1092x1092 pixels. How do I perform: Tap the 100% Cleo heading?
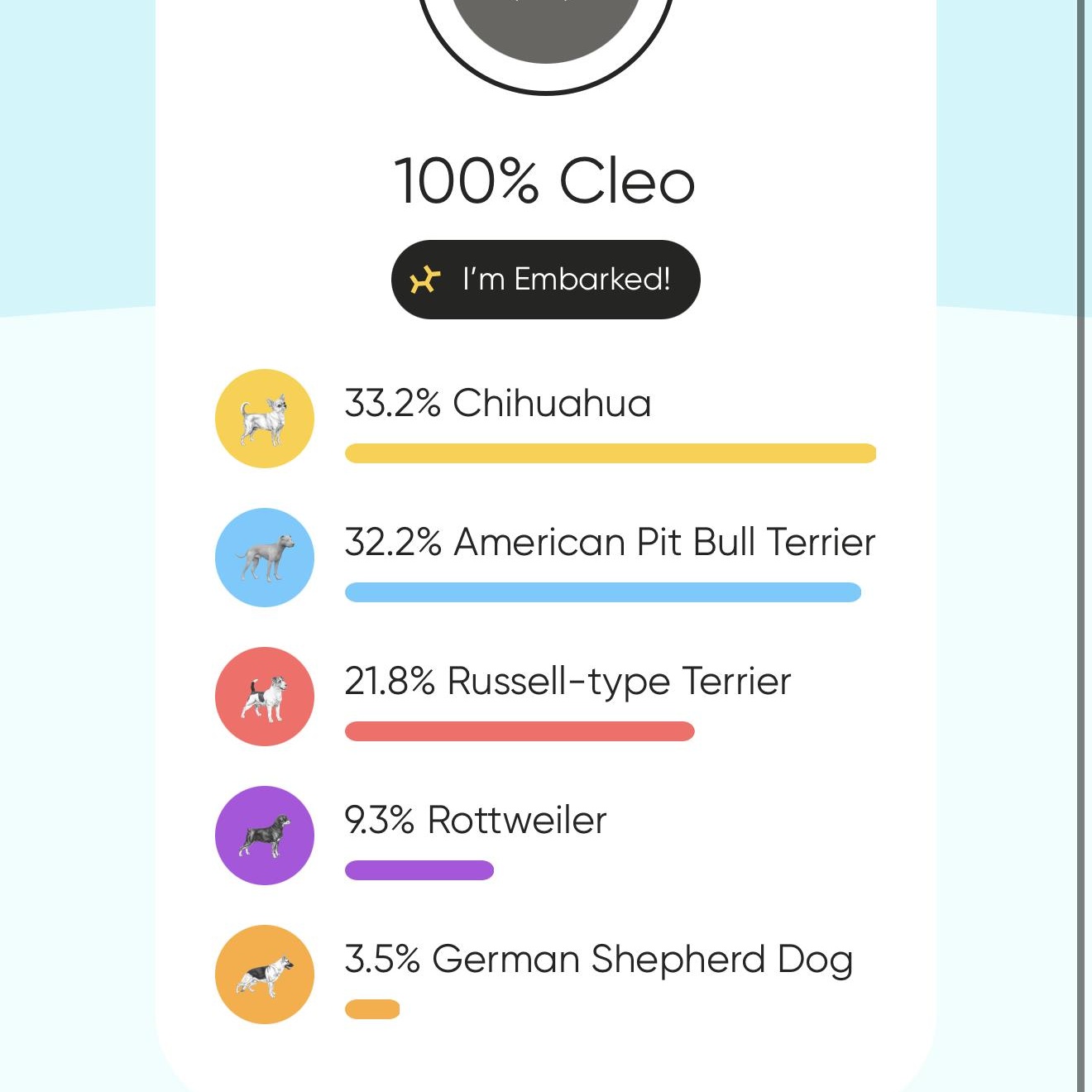(x=544, y=181)
